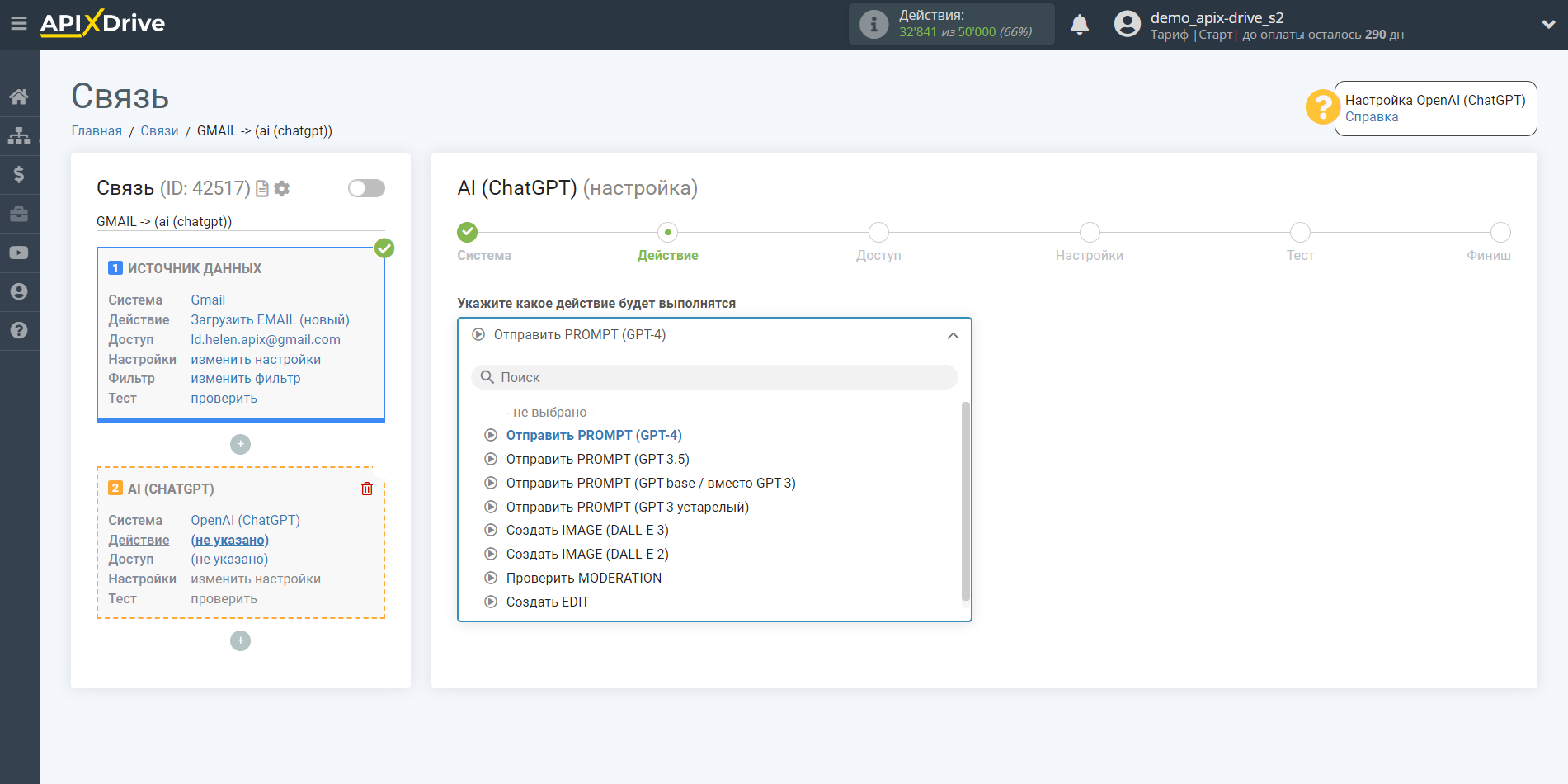Viewport: 1568px width, 784px height.
Task: Open the YouTube video sidebar icon
Action: click(19, 253)
